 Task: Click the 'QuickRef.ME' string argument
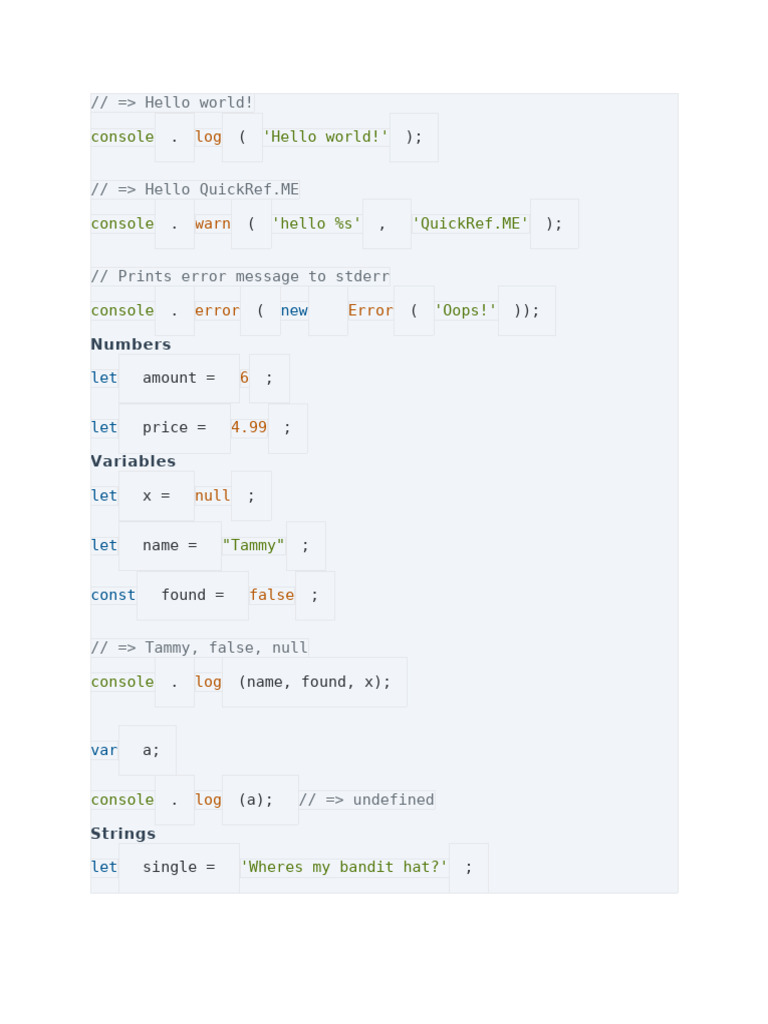click(x=470, y=224)
